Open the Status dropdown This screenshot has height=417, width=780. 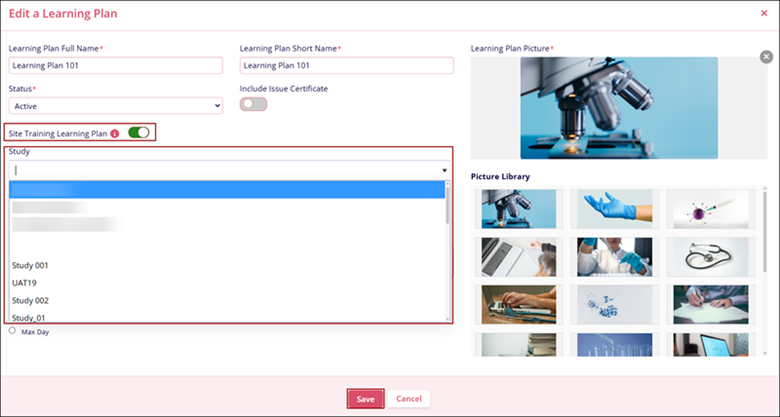coord(115,106)
